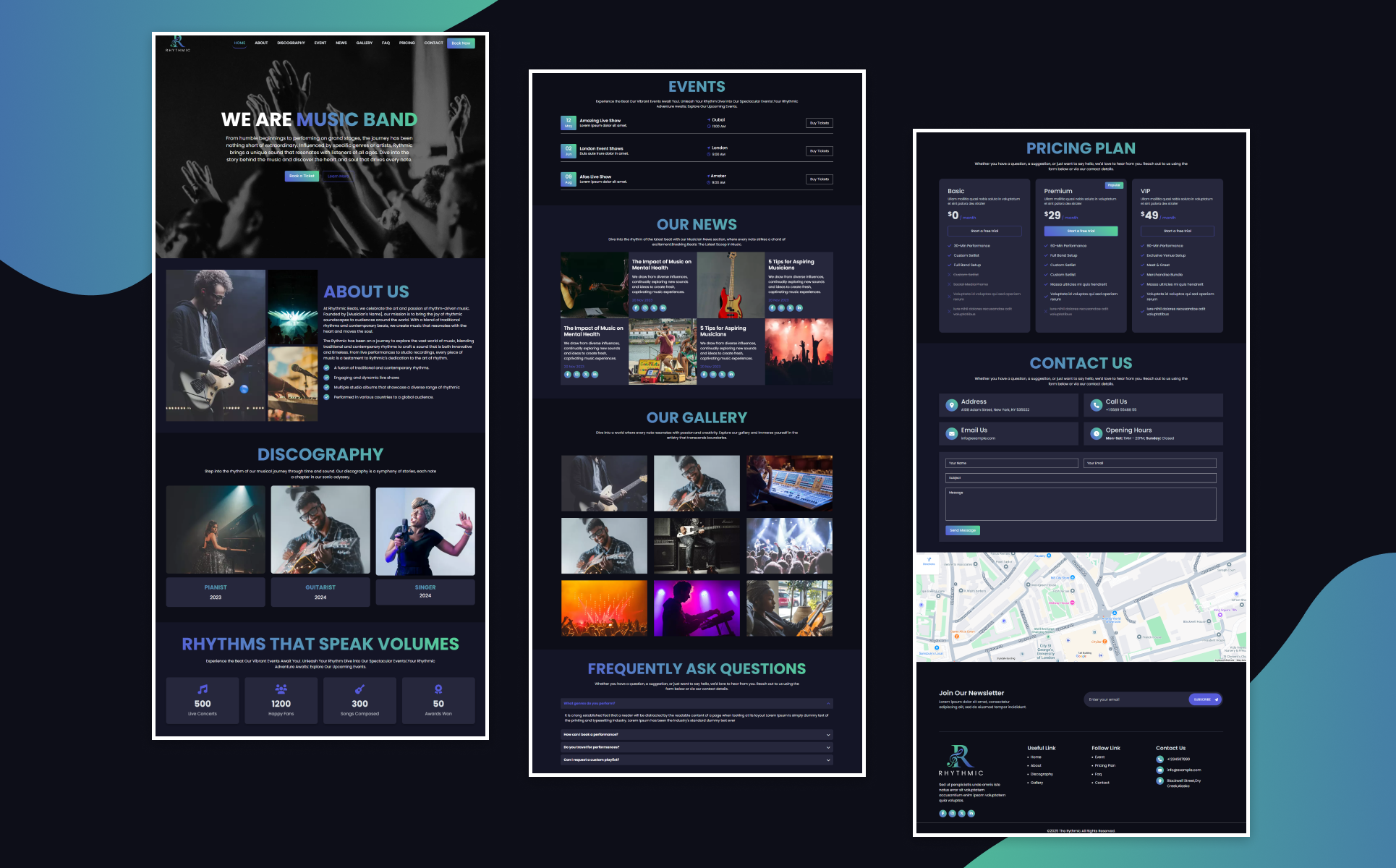Click the Popular badge on Premium plan
This screenshot has height=868, width=1396.
pos(1114,185)
